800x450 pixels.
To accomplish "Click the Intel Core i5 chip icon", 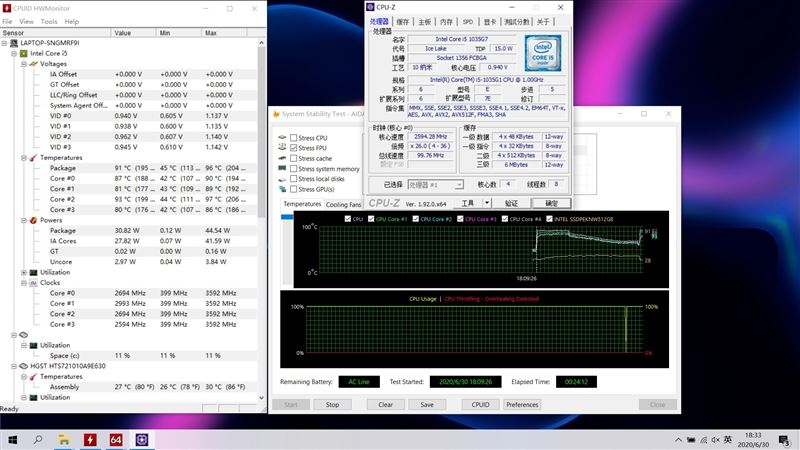I will (x=23, y=53).
